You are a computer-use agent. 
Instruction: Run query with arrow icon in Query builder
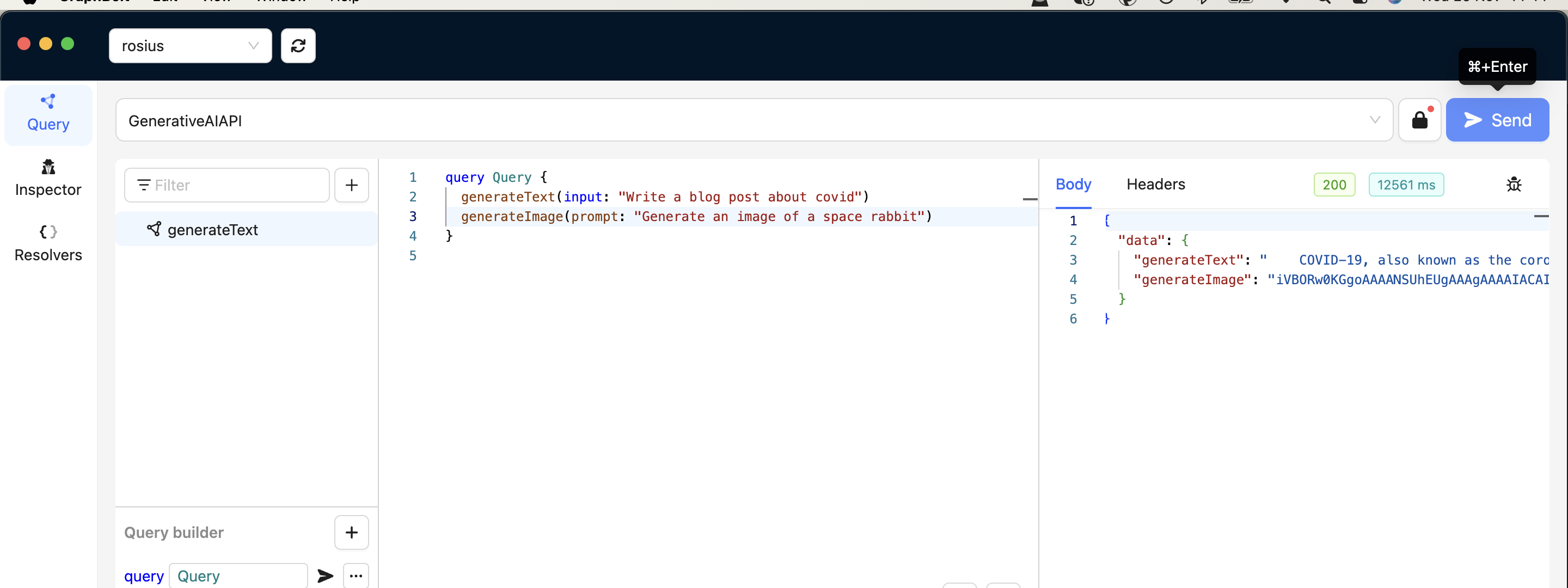tap(326, 575)
